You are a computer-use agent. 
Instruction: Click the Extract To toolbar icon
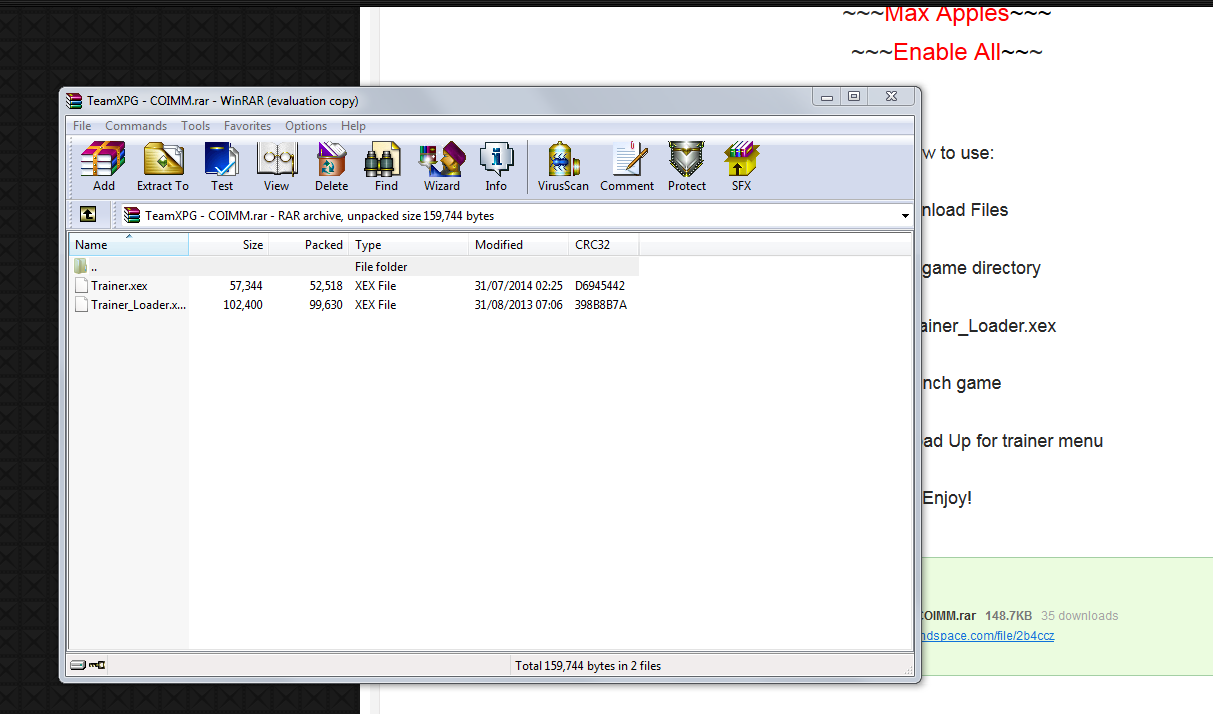[x=162, y=166]
